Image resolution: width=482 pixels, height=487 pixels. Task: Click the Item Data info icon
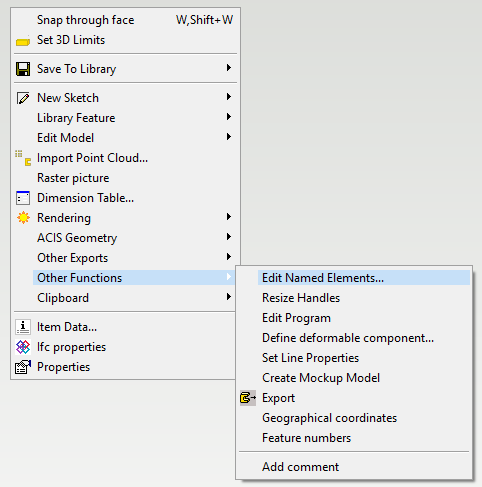23,327
